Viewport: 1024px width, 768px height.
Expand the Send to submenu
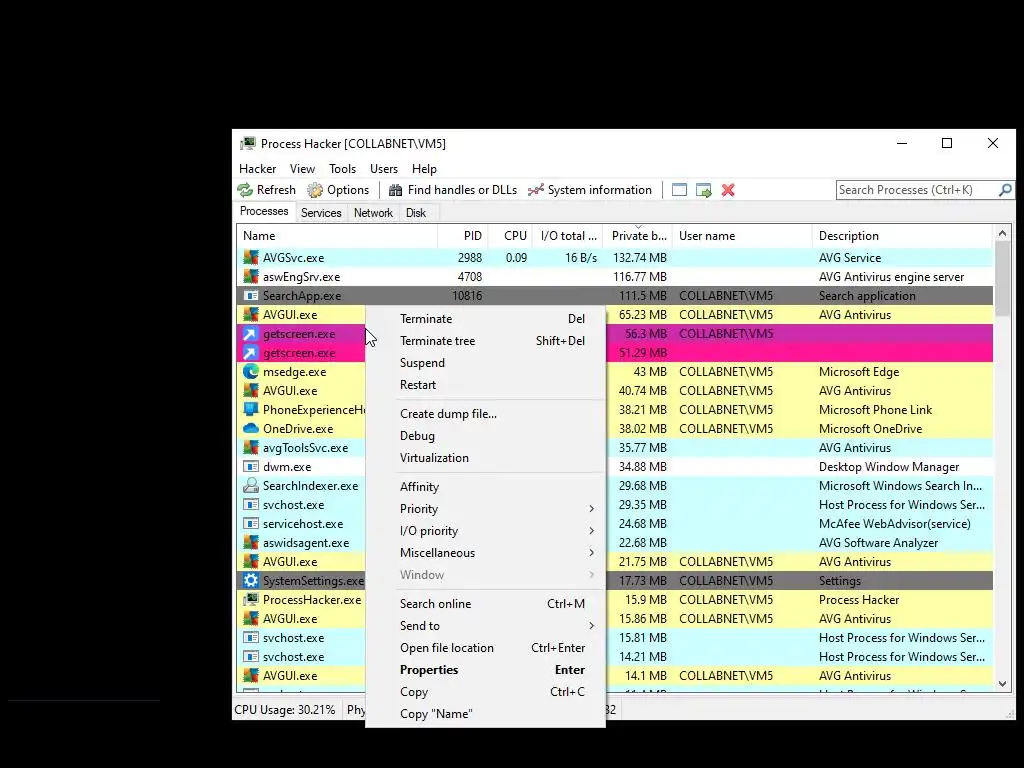click(x=591, y=626)
